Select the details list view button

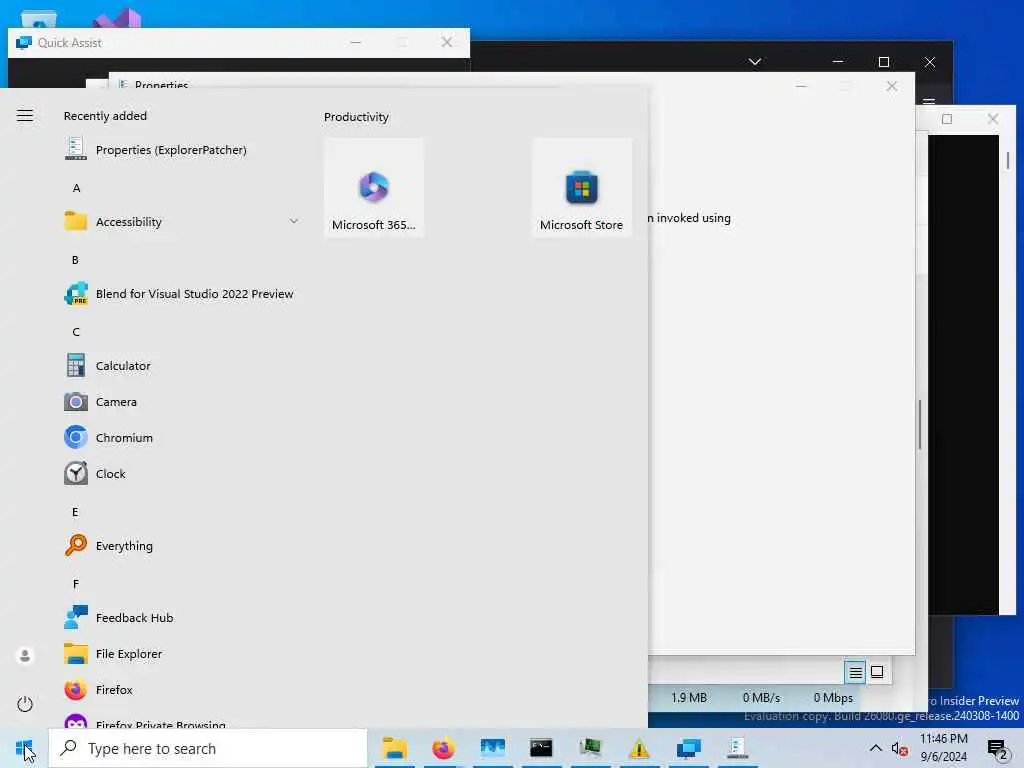click(856, 672)
